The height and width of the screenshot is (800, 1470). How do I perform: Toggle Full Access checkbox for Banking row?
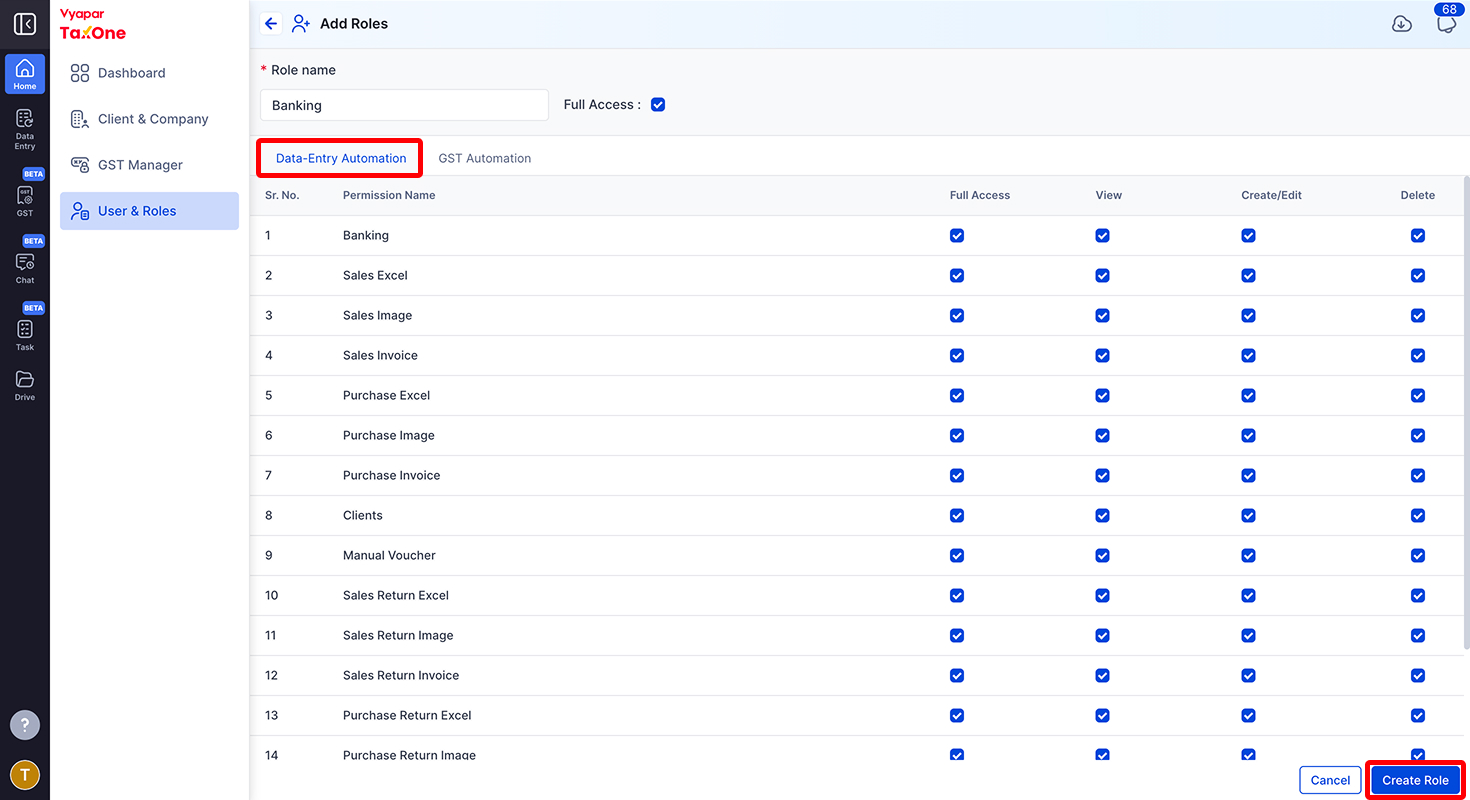(957, 235)
